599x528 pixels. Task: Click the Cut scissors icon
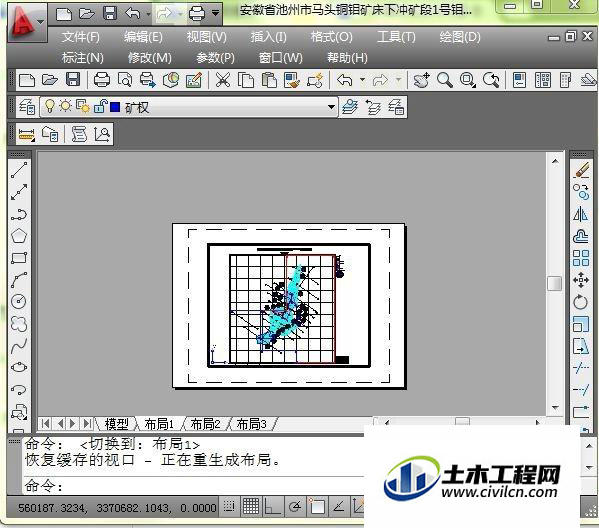(223, 80)
